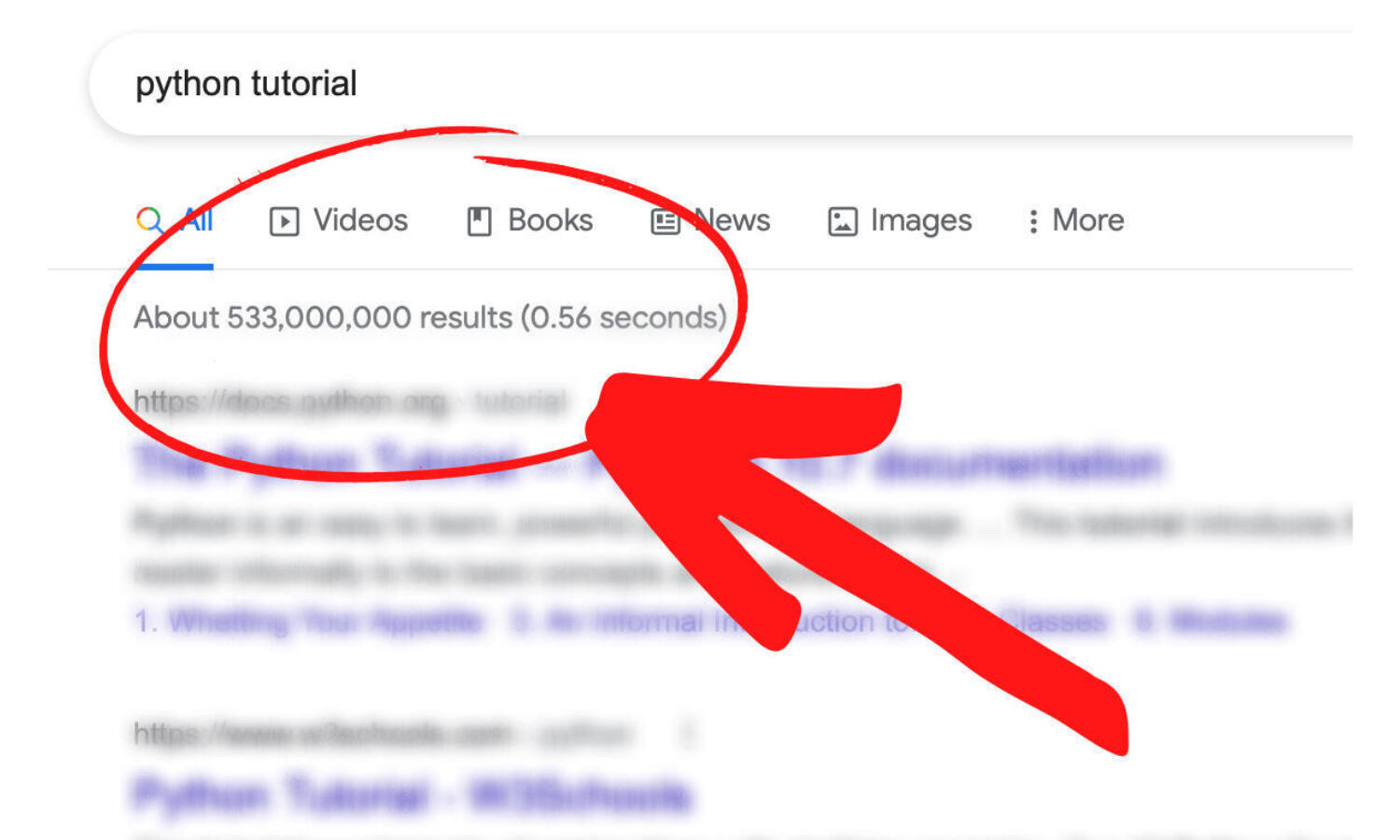Click the News newspaper icon
This screenshot has width=1400, height=840.
pos(665,221)
